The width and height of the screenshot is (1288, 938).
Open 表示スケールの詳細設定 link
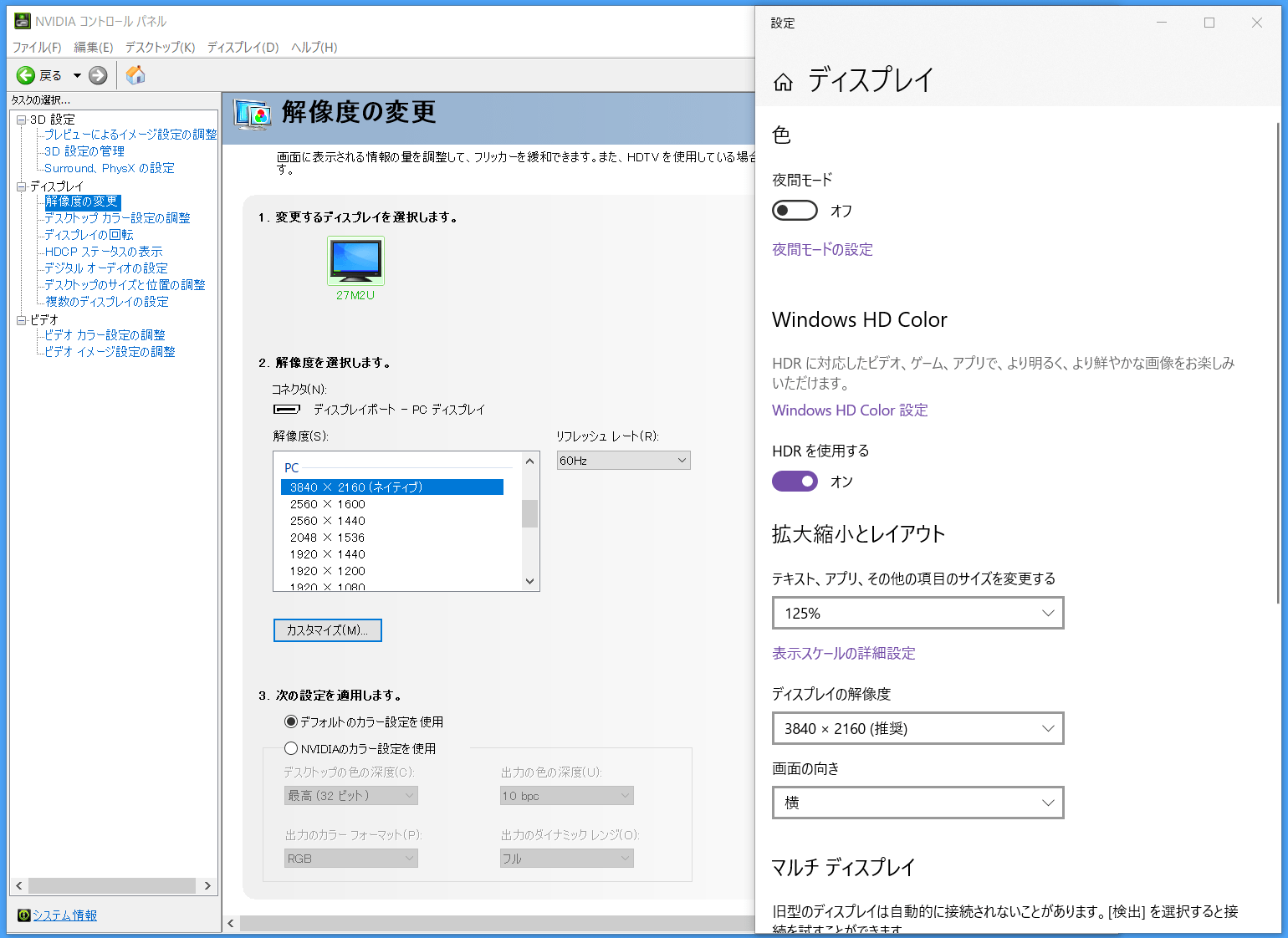coord(844,653)
